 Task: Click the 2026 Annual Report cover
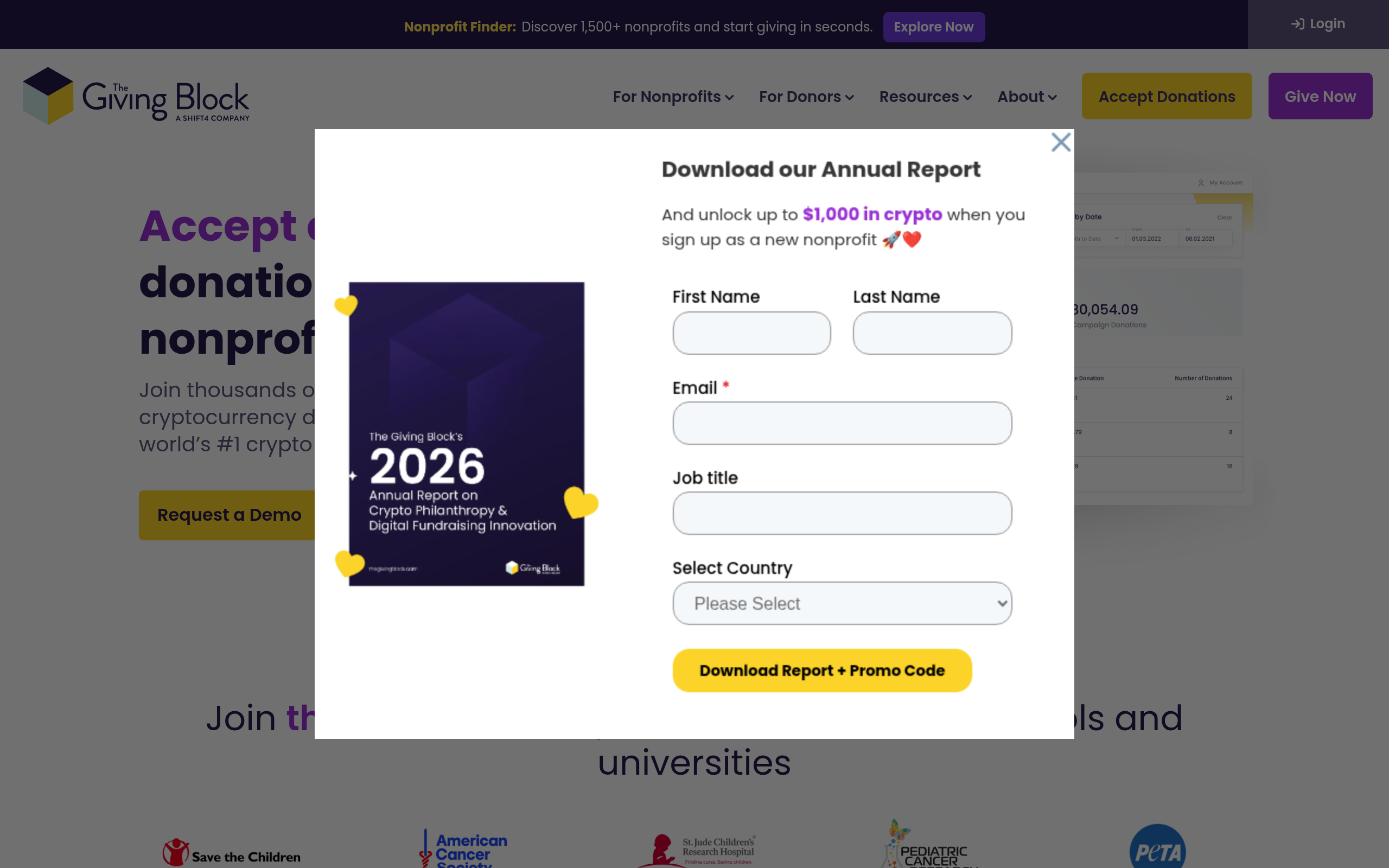tap(467, 434)
